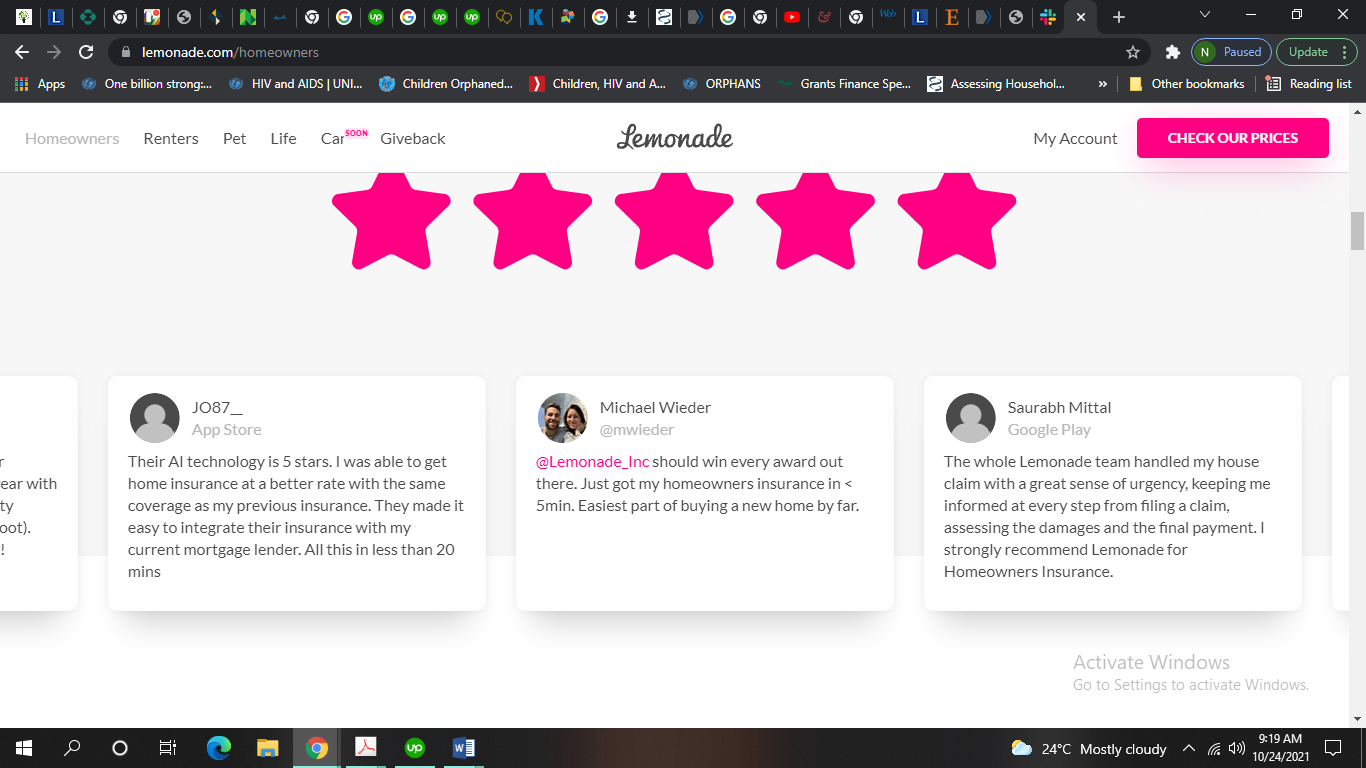
Task: Open My Account
Action: tap(1075, 139)
